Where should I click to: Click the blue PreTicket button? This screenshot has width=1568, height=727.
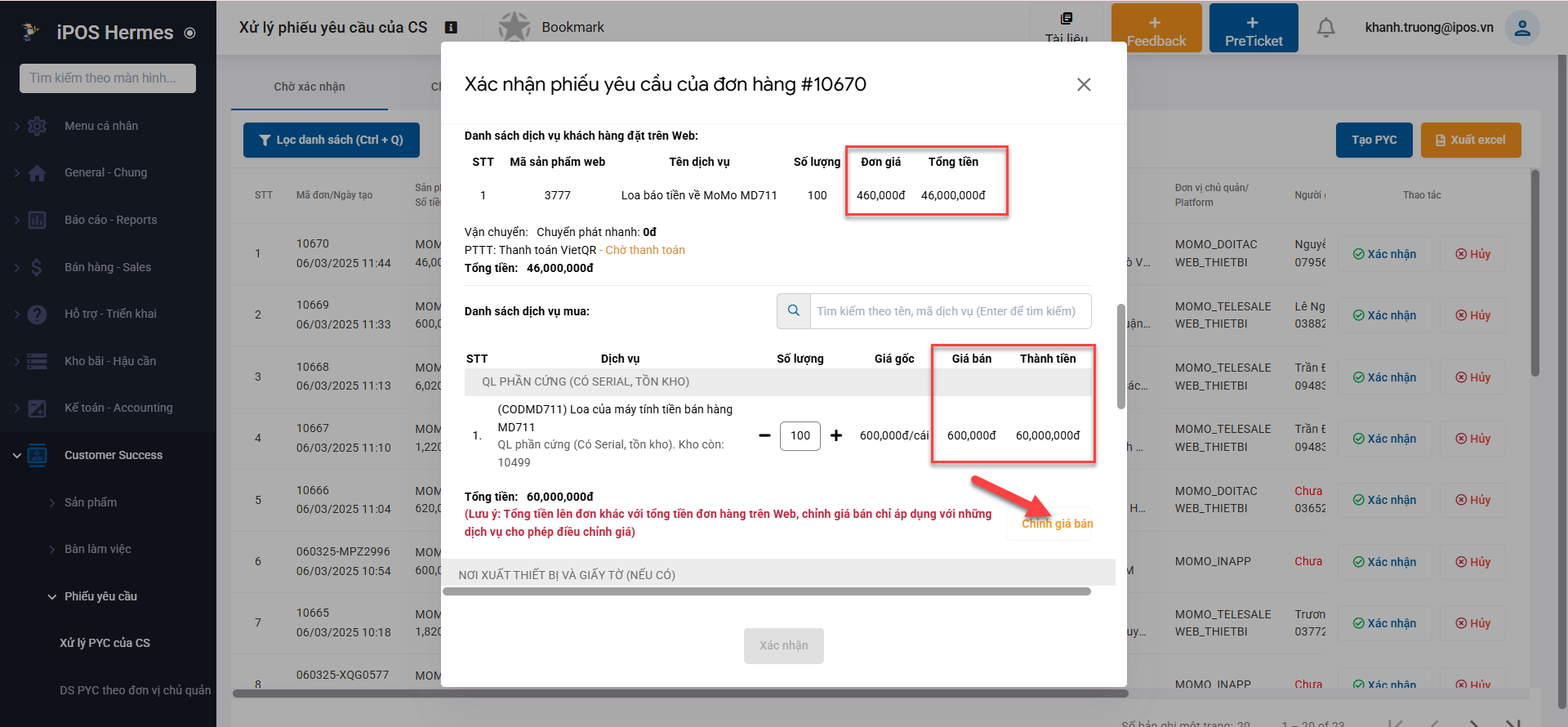pos(1254,28)
